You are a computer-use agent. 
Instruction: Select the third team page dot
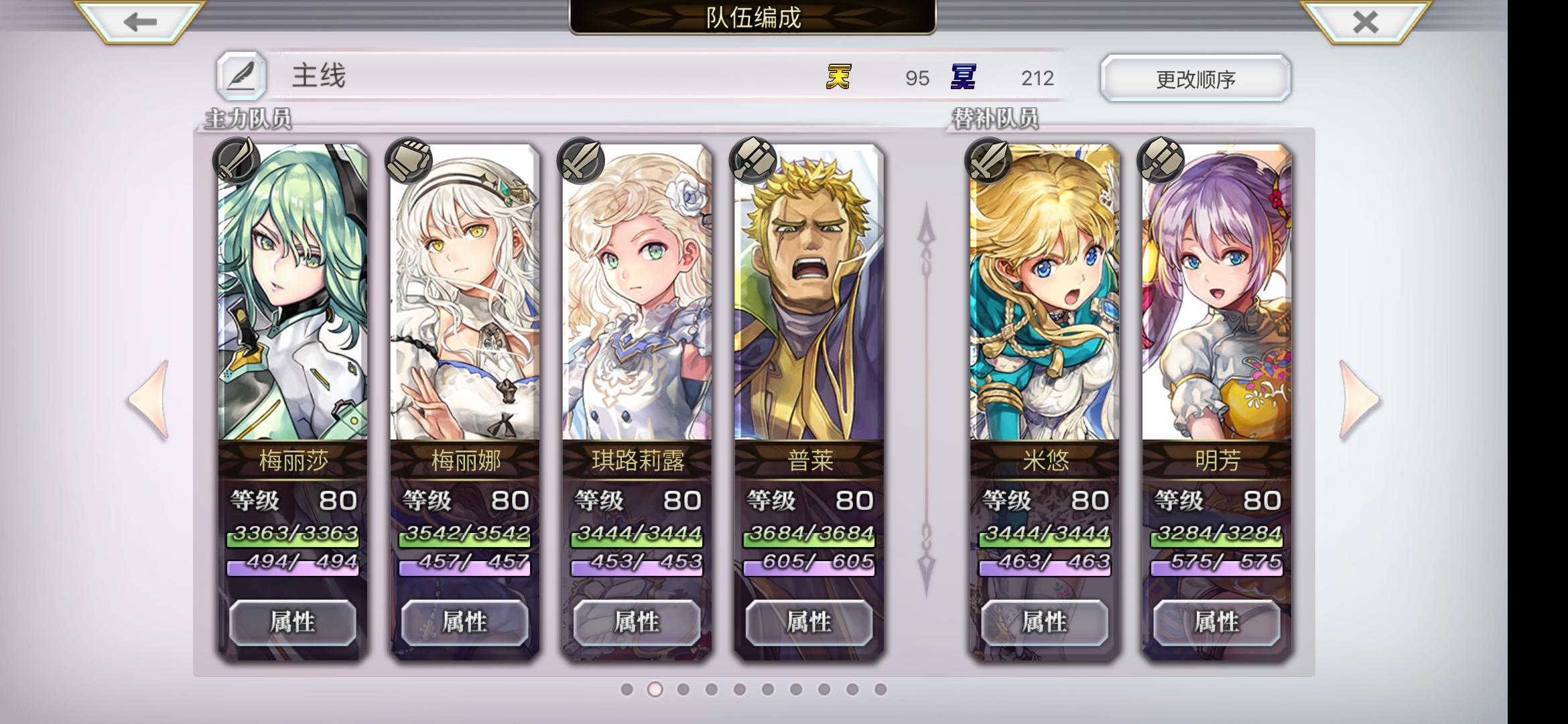tap(683, 689)
